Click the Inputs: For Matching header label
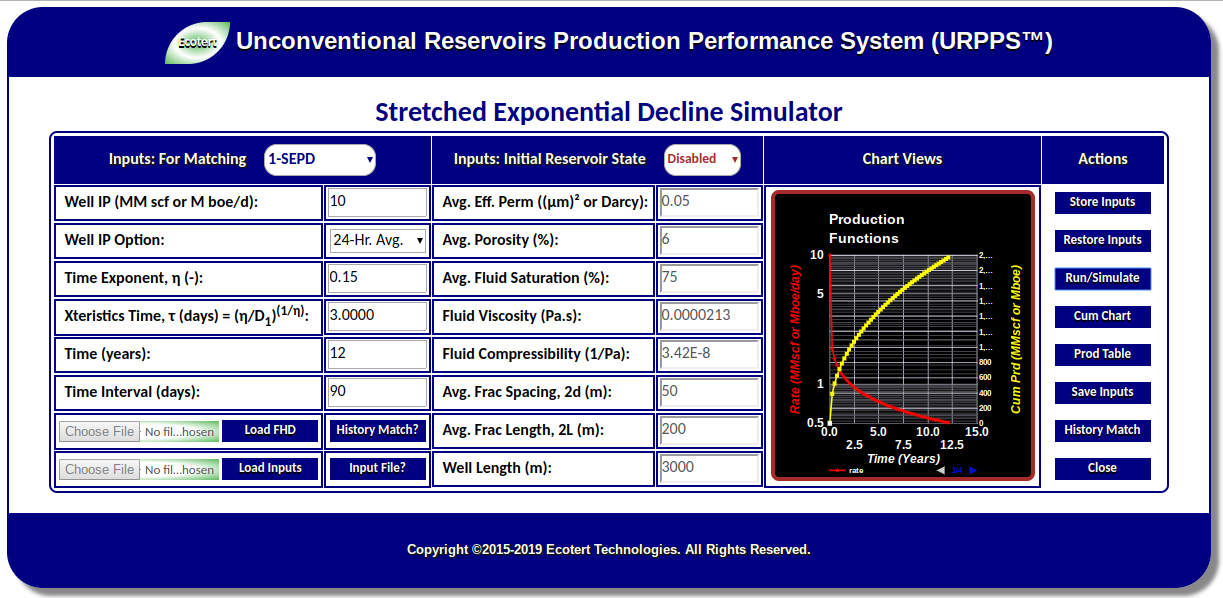The width and height of the screenshot is (1223, 598). pyautogui.click(x=177, y=159)
